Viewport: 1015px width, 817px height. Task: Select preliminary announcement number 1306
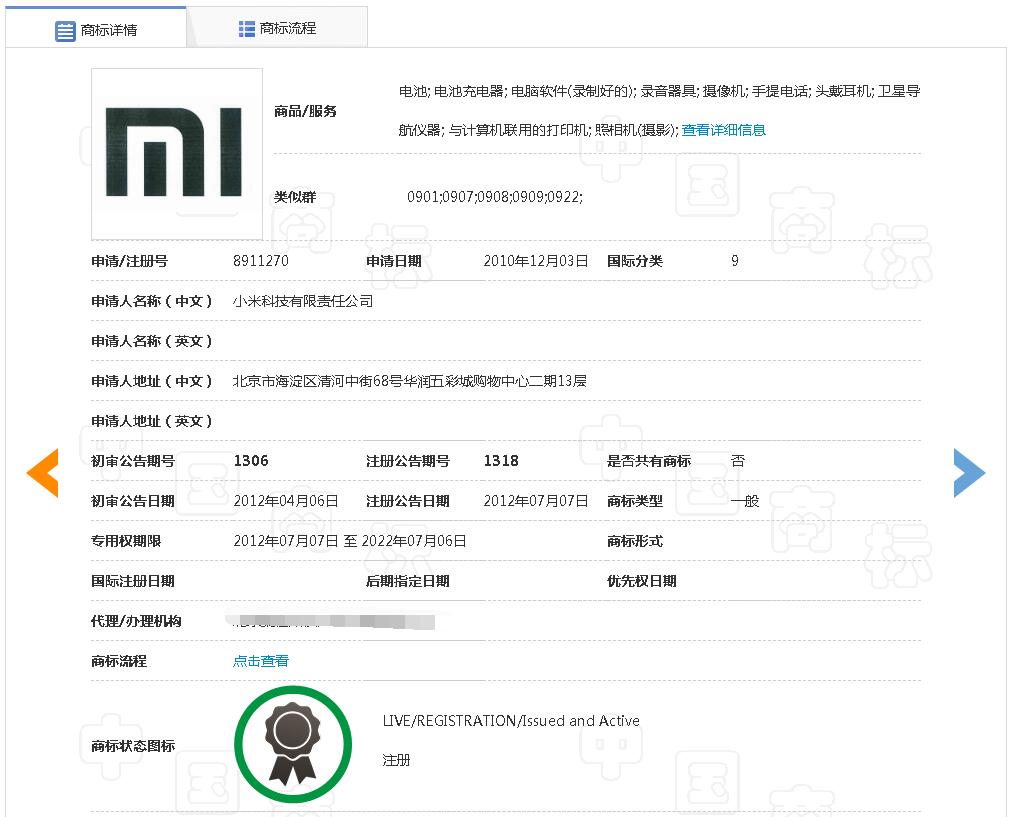(x=251, y=461)
